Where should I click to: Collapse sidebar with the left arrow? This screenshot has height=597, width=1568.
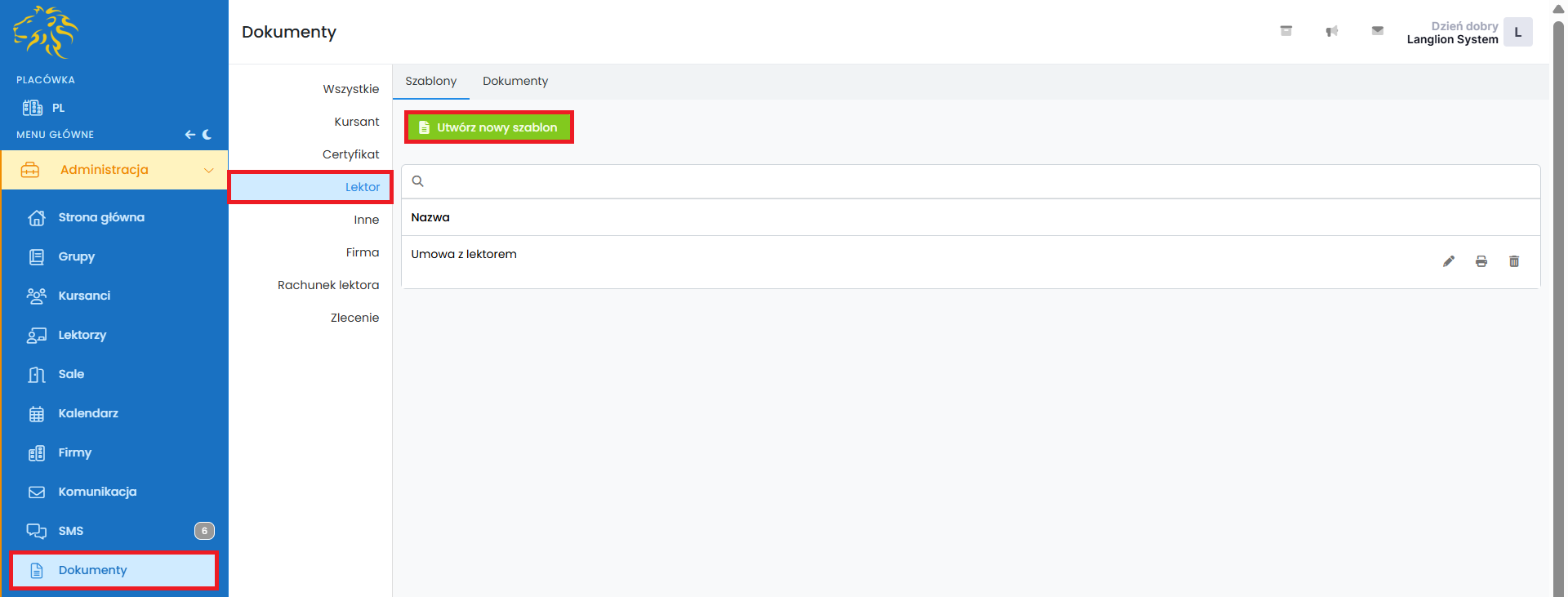pyautogui.click(x=189, y=135)
